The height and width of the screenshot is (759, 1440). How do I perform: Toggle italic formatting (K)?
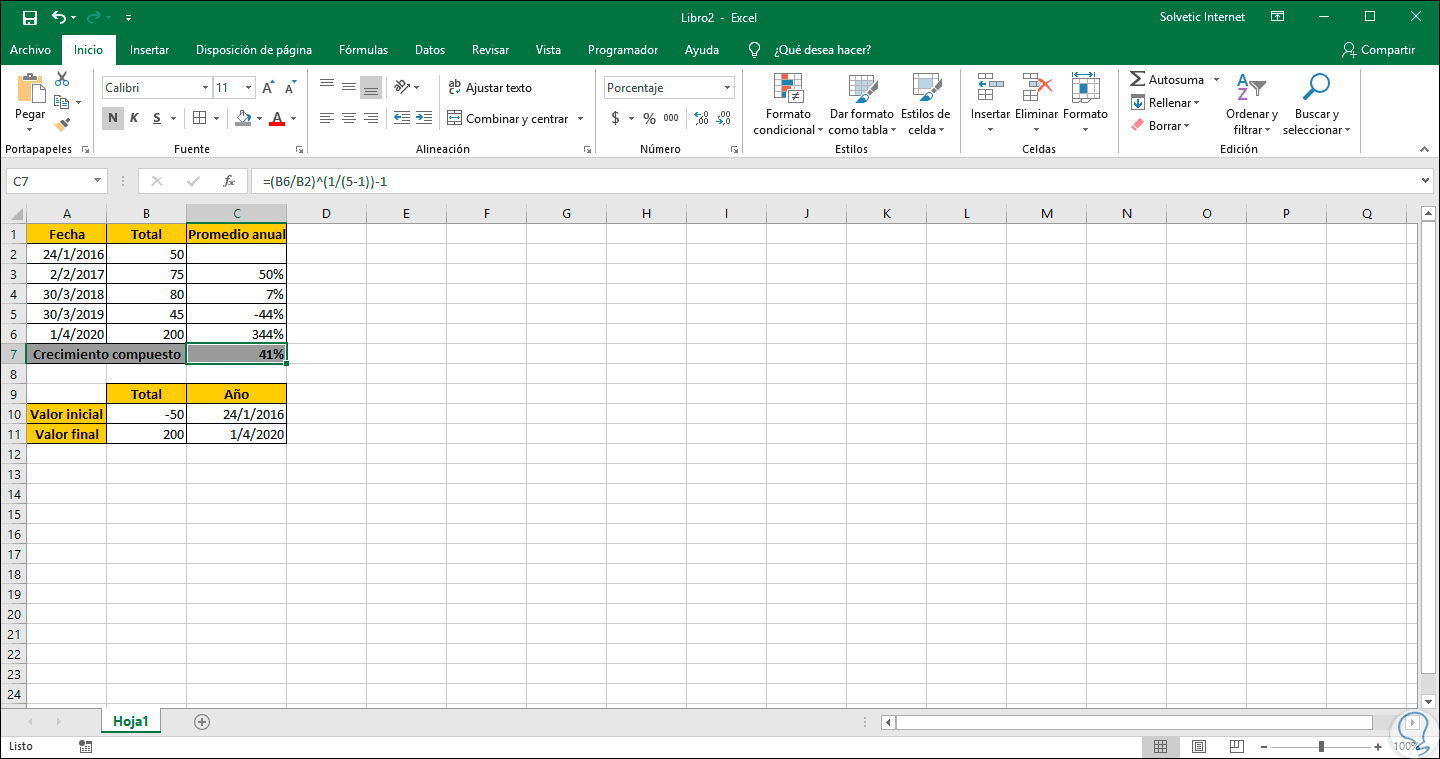coord(134,118)
